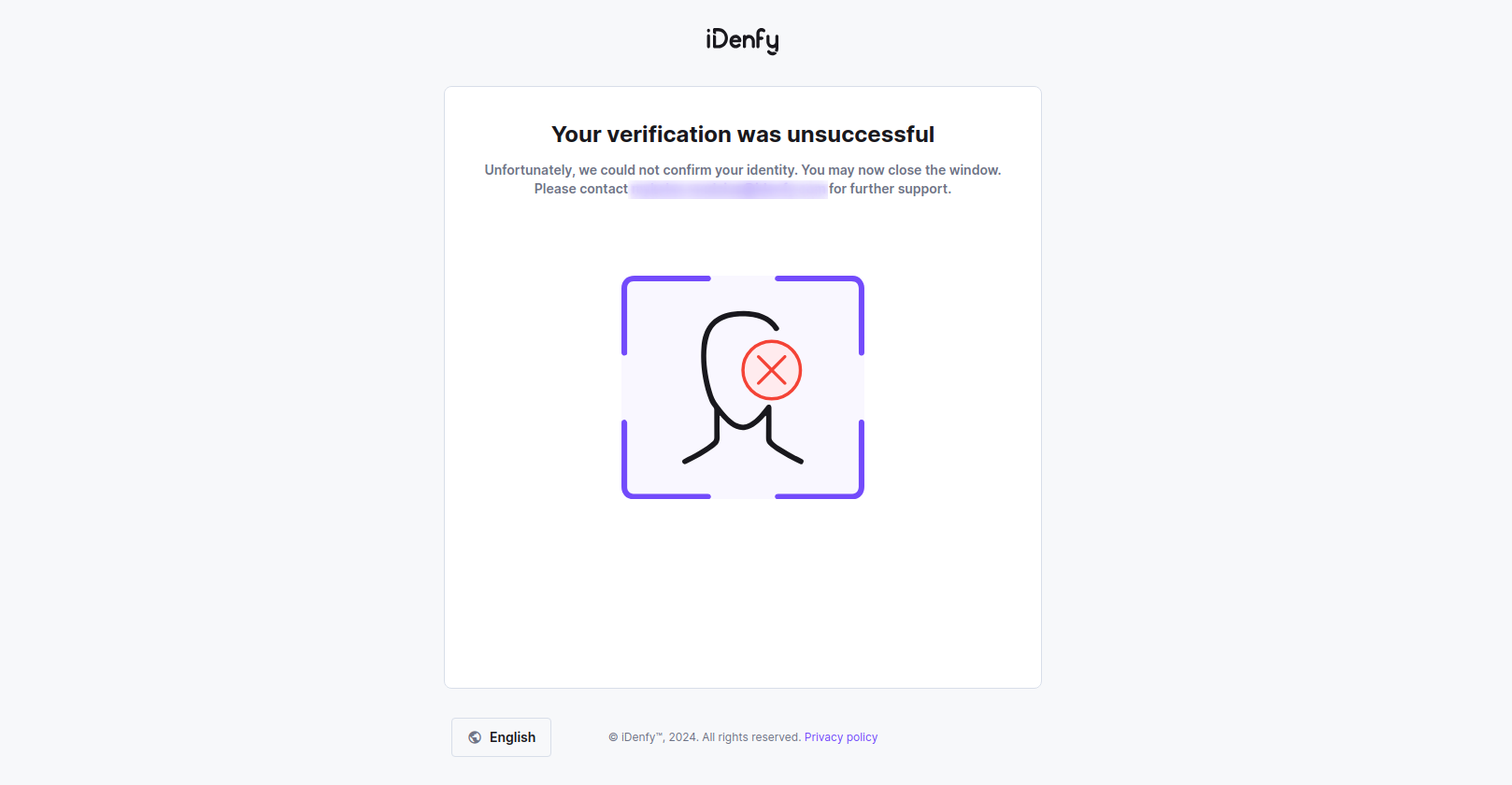Click the lower-right purple scan frame bracket
The height and width of the screenshot is (785, 1512).
click(x=820, y=460)
